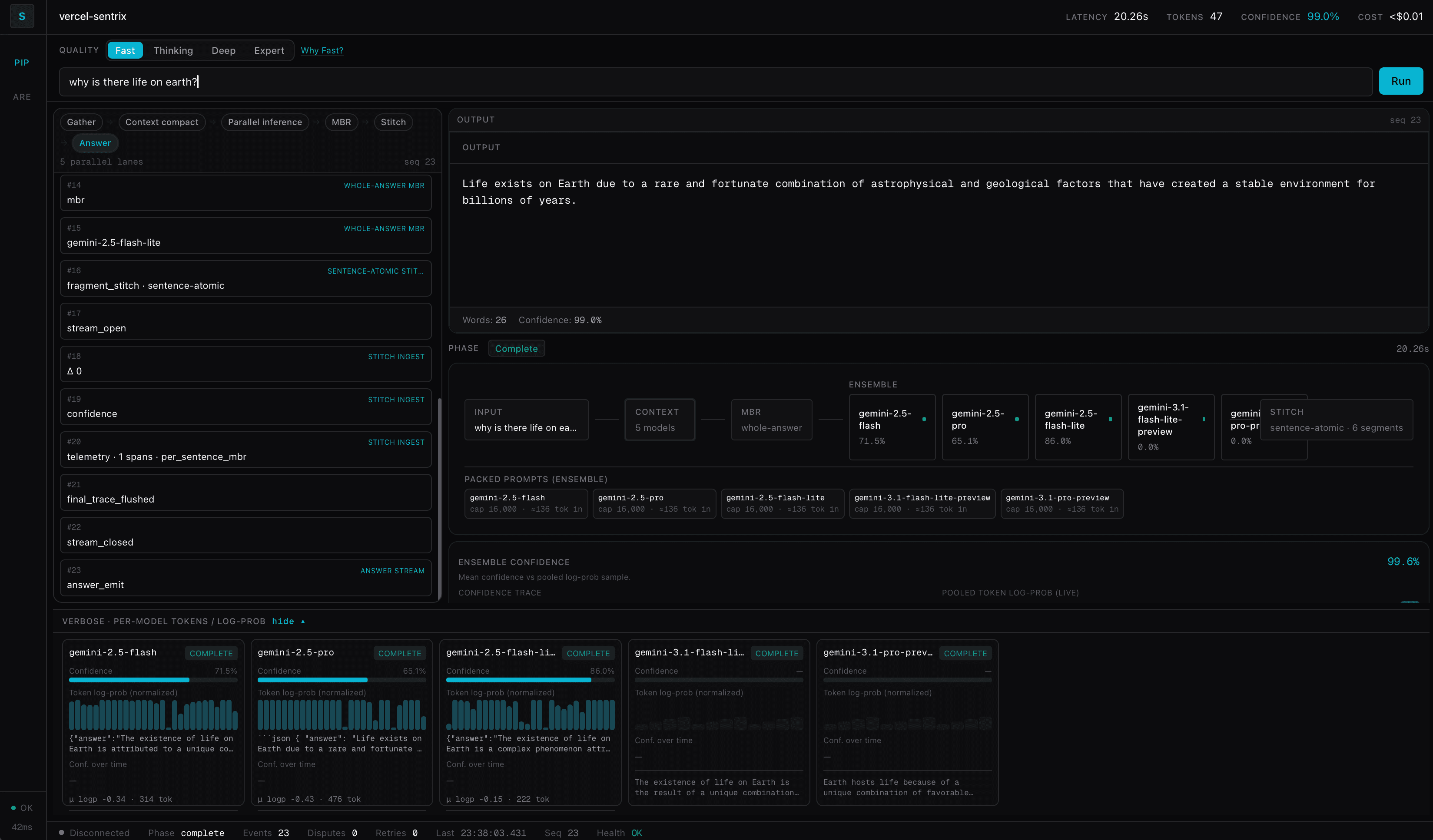Click the S logo icon
1433x840 pixels.
tap(22, 16)
